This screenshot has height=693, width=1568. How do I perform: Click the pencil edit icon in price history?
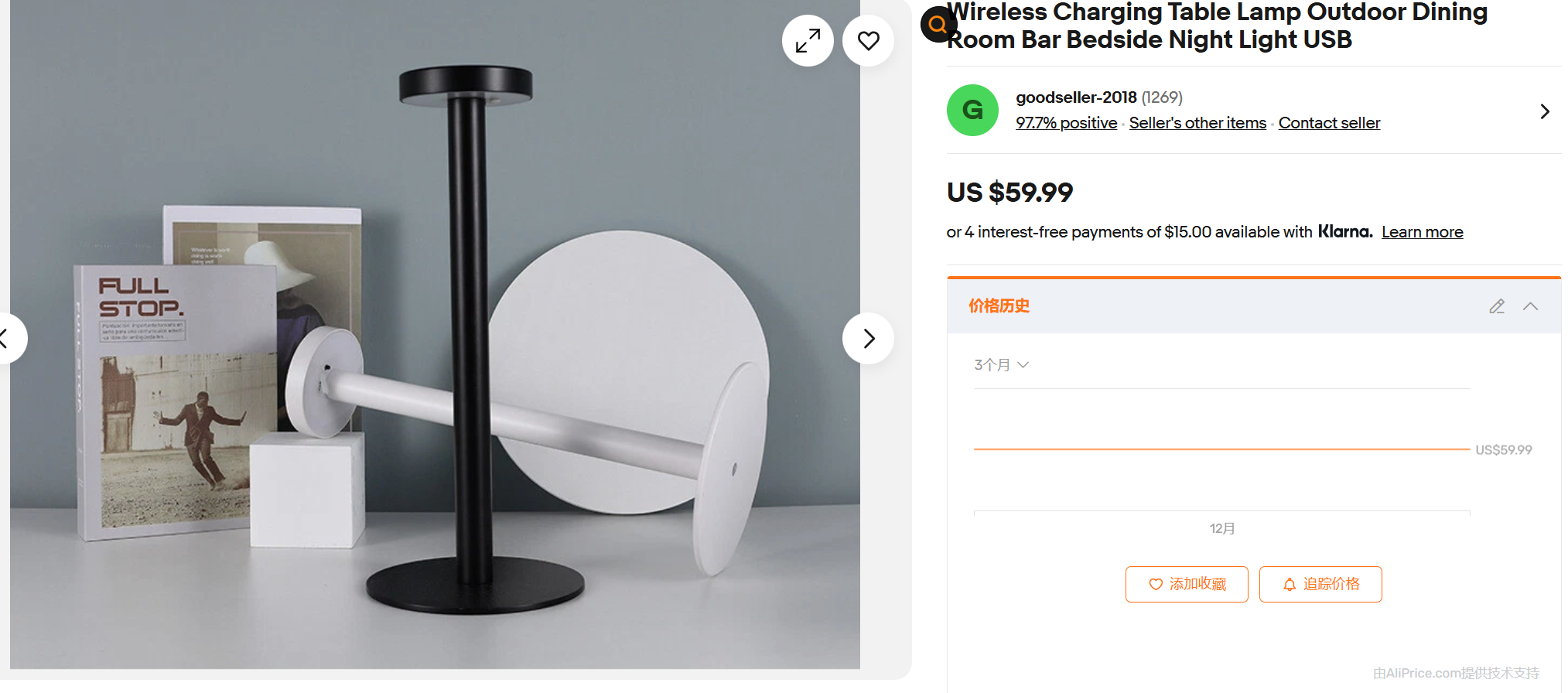(x=1497, y=306)
